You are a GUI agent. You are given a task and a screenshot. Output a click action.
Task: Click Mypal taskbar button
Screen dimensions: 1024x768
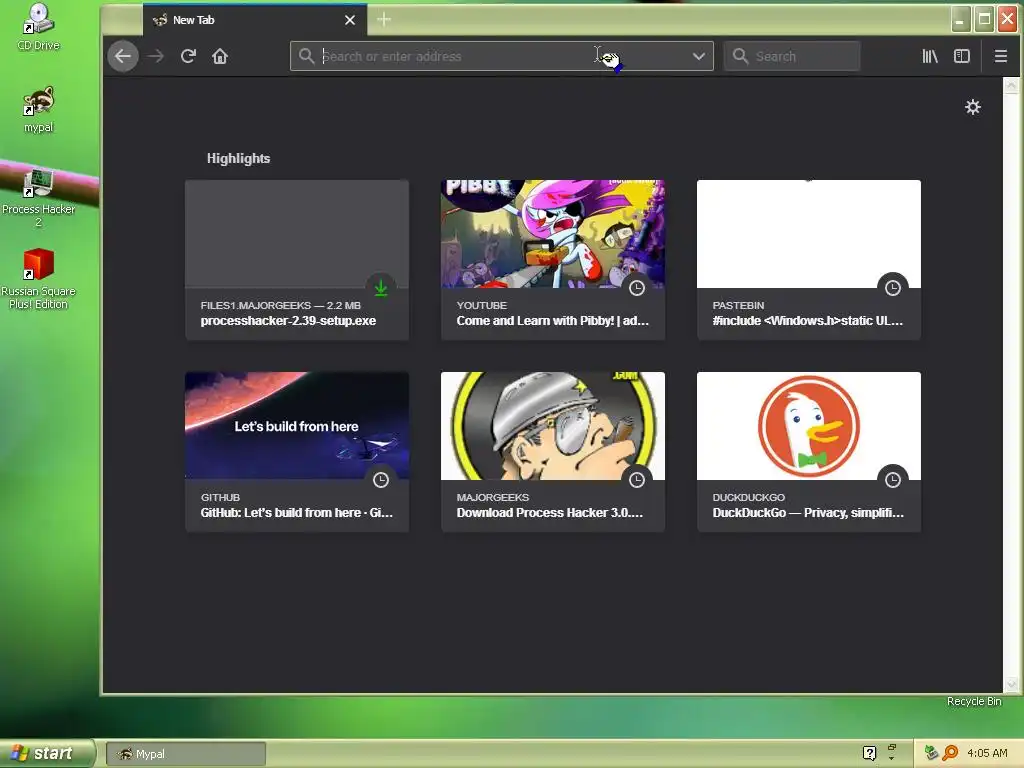(x=186, y=754)
